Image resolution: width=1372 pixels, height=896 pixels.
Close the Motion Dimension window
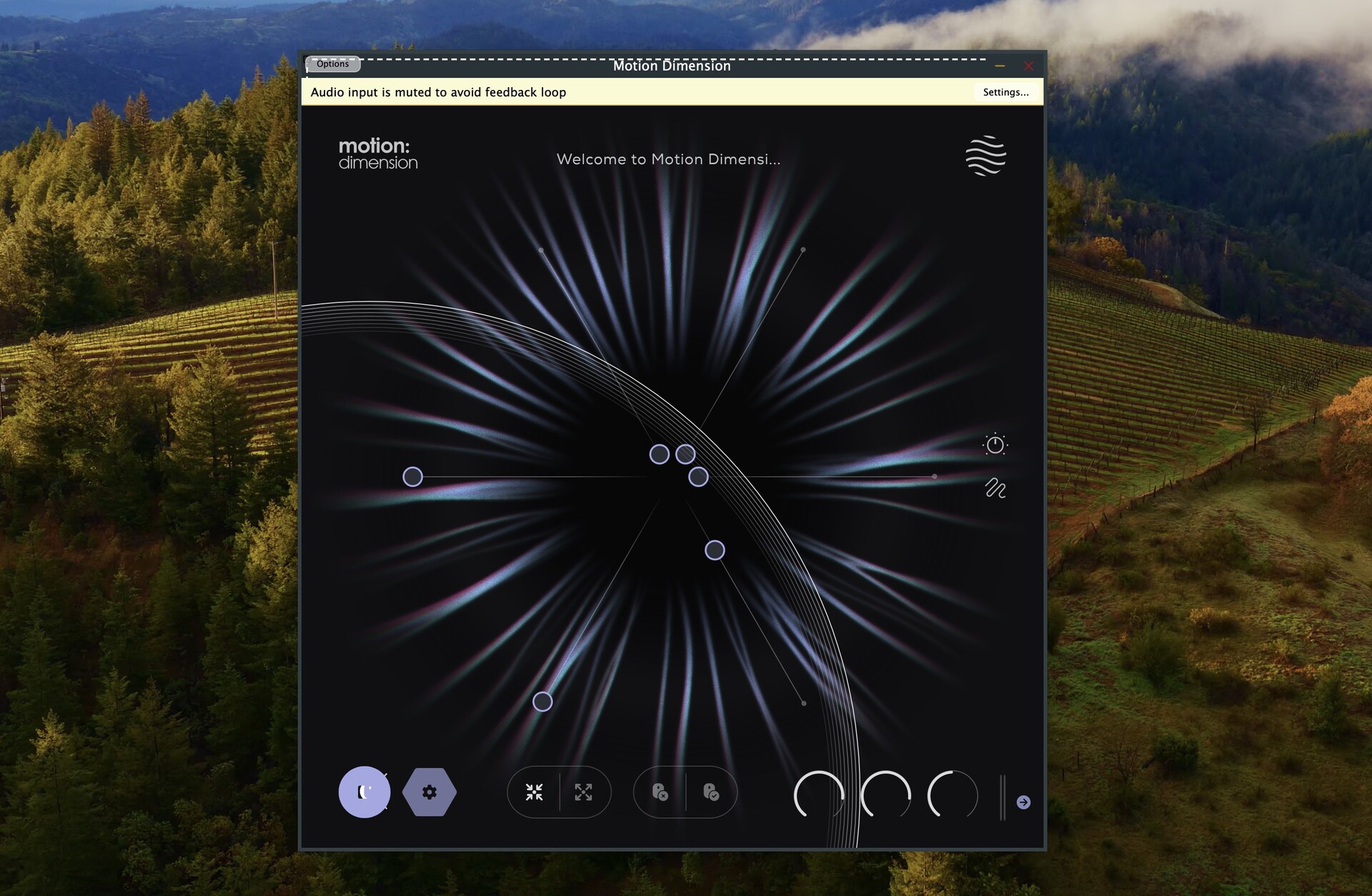click(x=1029, y=66)
